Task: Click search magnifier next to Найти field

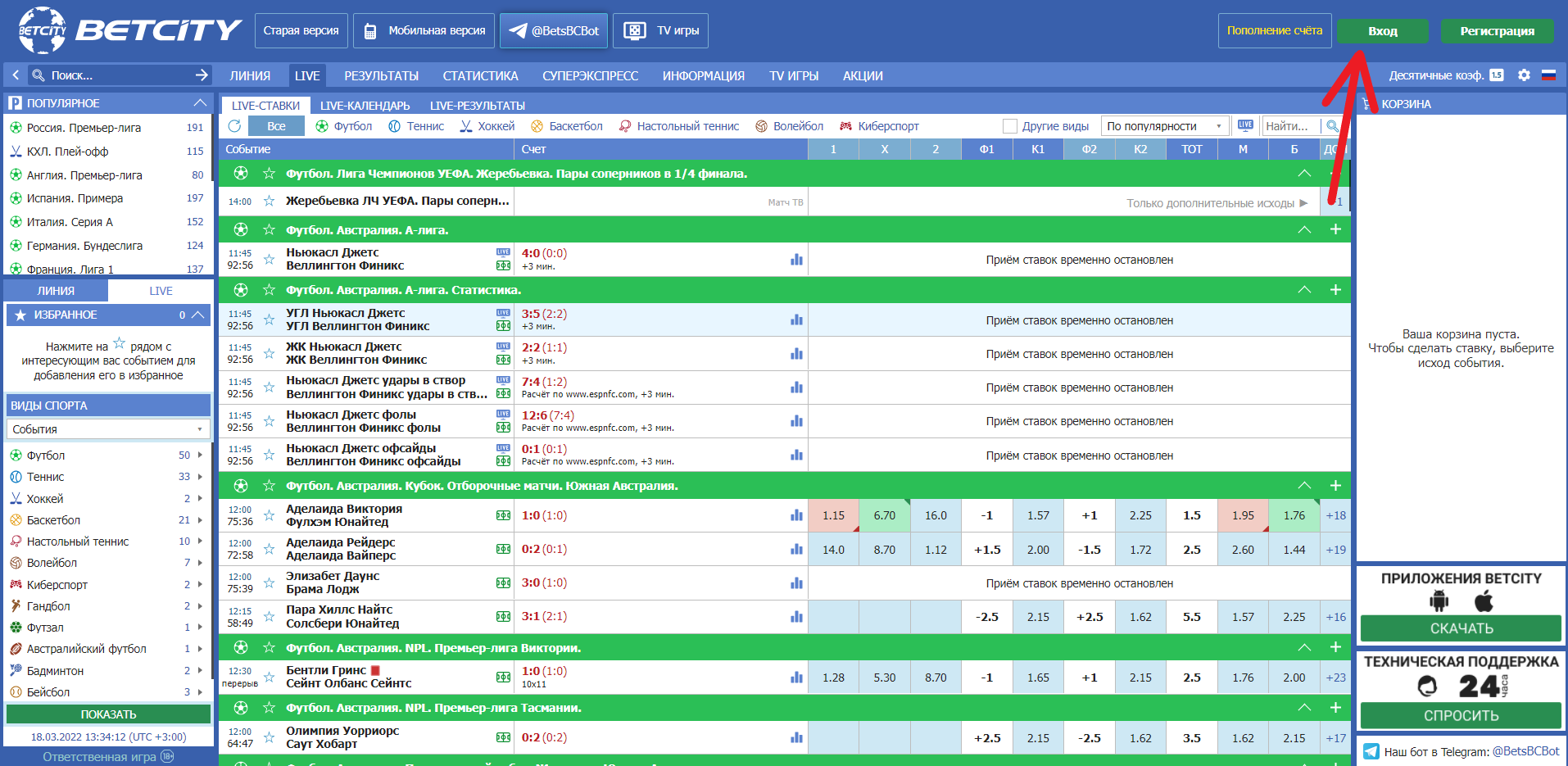Action: click(1332, 126)
